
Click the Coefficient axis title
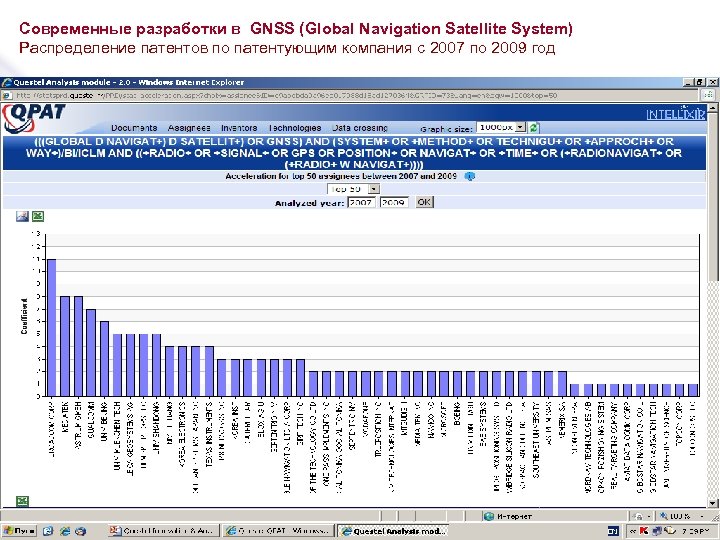click(24, 316)
